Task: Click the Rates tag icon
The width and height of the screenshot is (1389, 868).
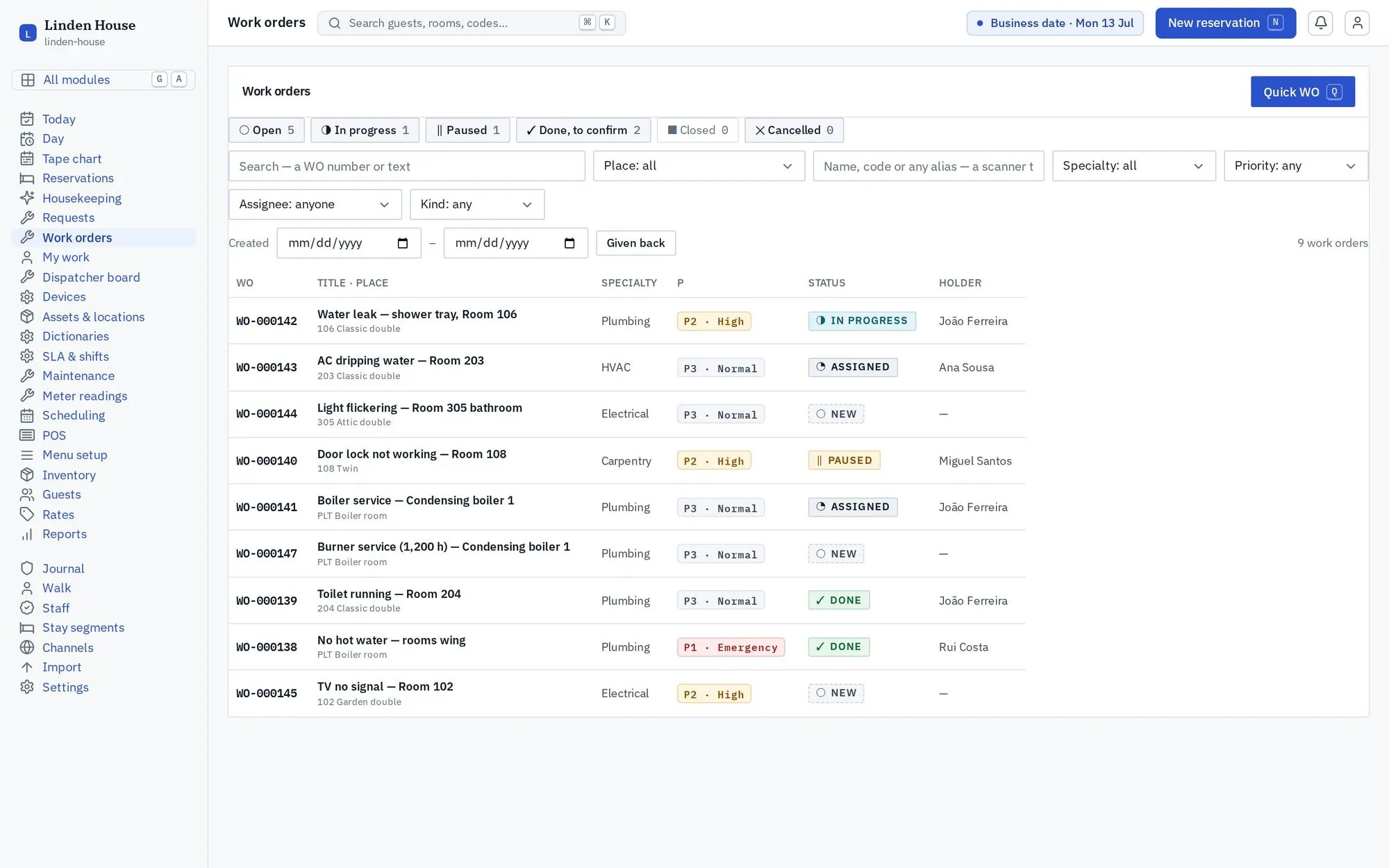Action: (x=27, y=515)
